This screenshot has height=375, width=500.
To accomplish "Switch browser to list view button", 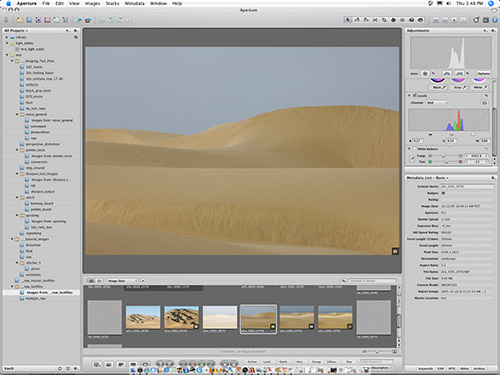I will pyautogui.click(x=99, y=281).
